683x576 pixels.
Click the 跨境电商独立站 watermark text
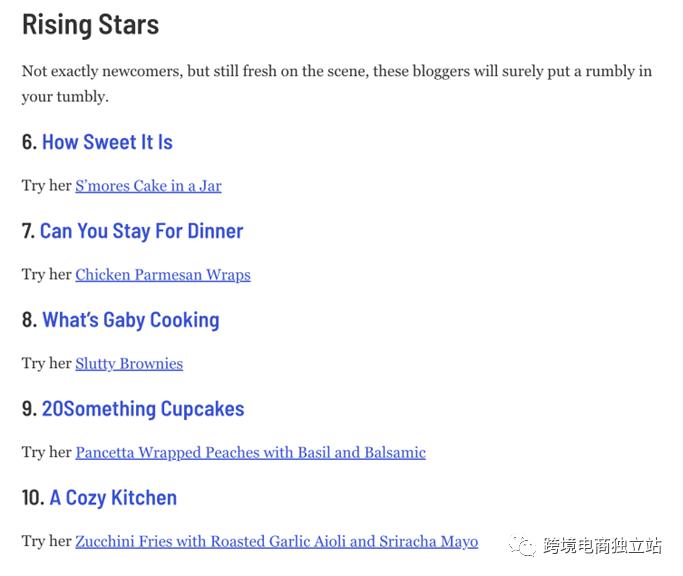click(x=602, y=546)
